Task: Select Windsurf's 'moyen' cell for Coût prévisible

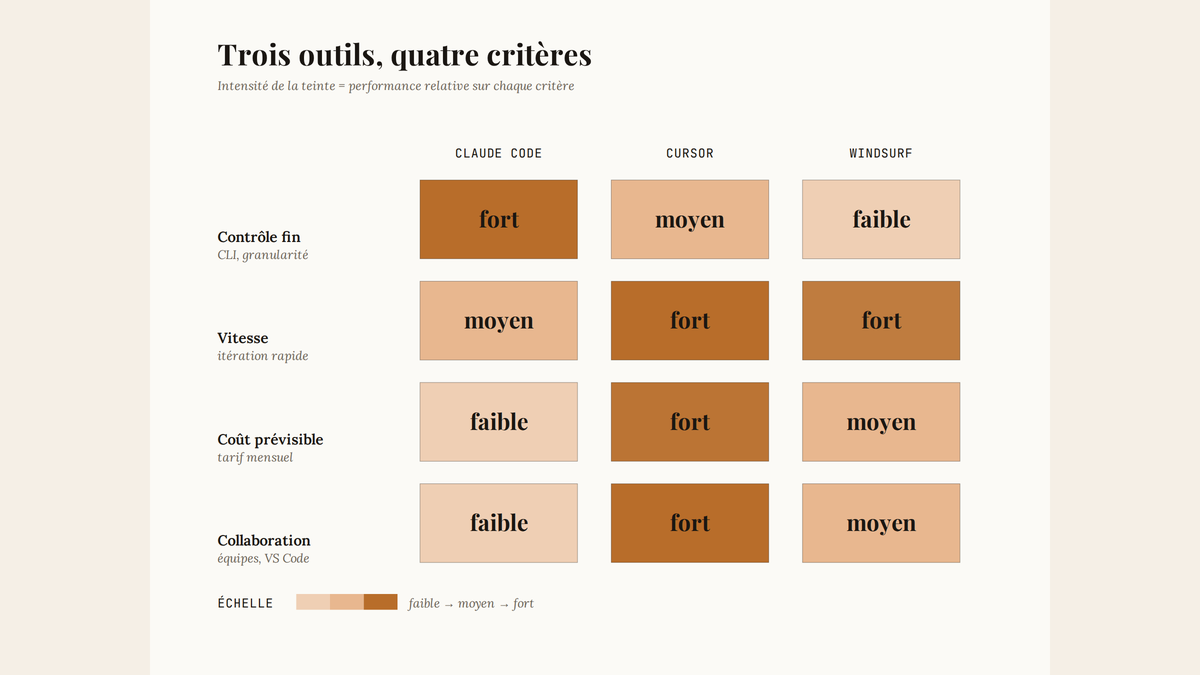Action: click(x=881, y=422)
